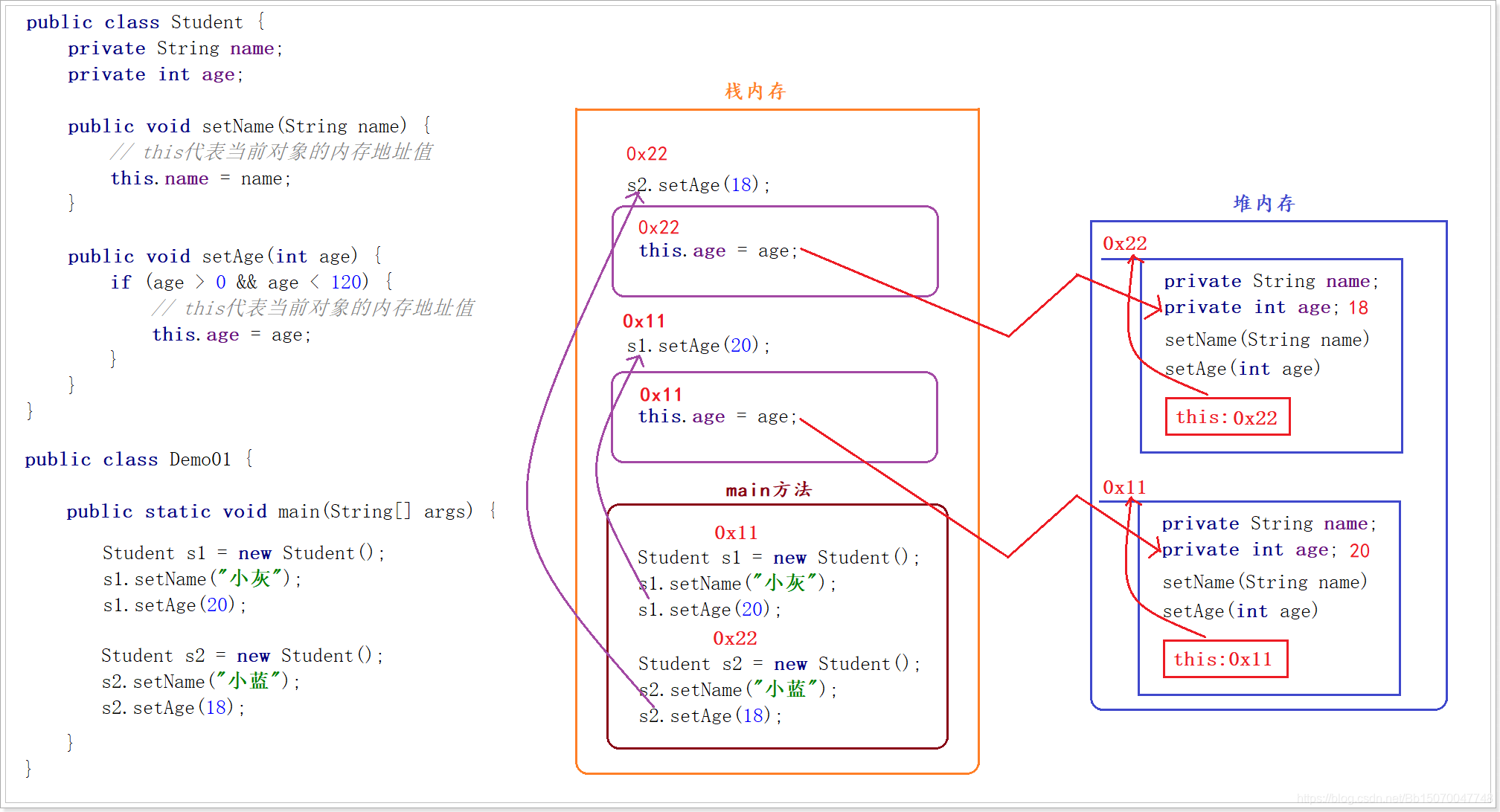This screenshot has height=812, width=1500.
Task: Click 'Student s2 = new Student();' in the left code
Action: coord(243,656)
